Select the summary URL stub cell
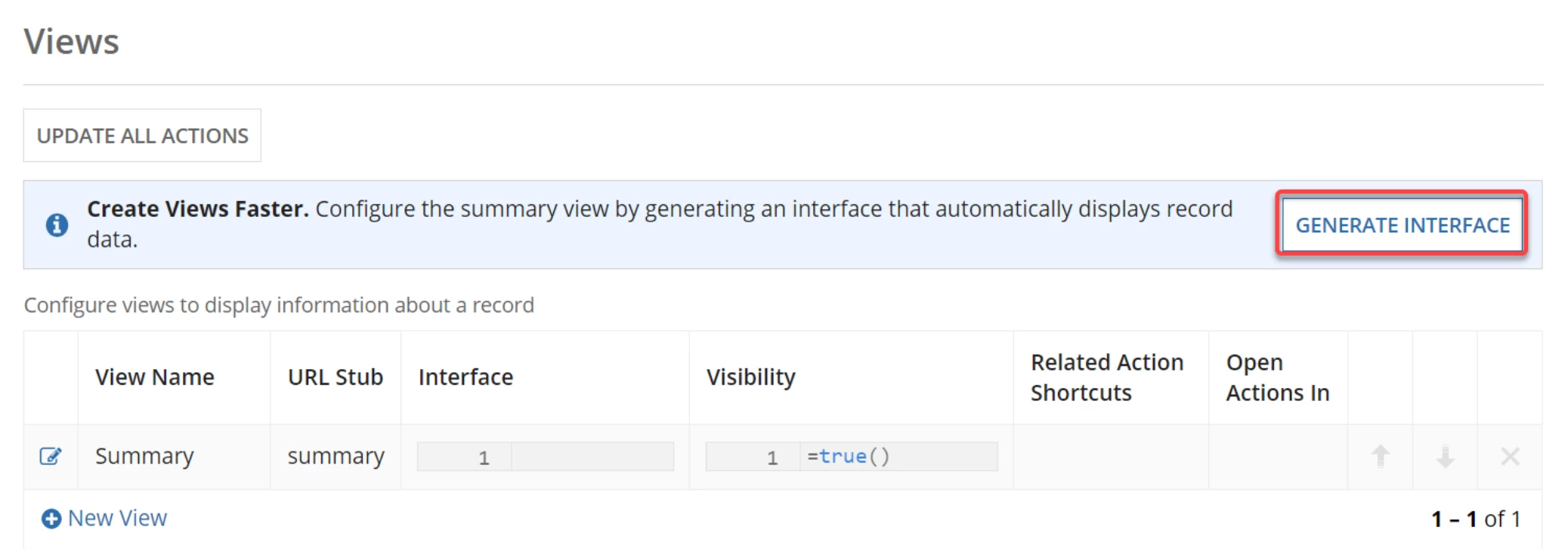This screenshot has height=549, width=1568. (336, 456)
